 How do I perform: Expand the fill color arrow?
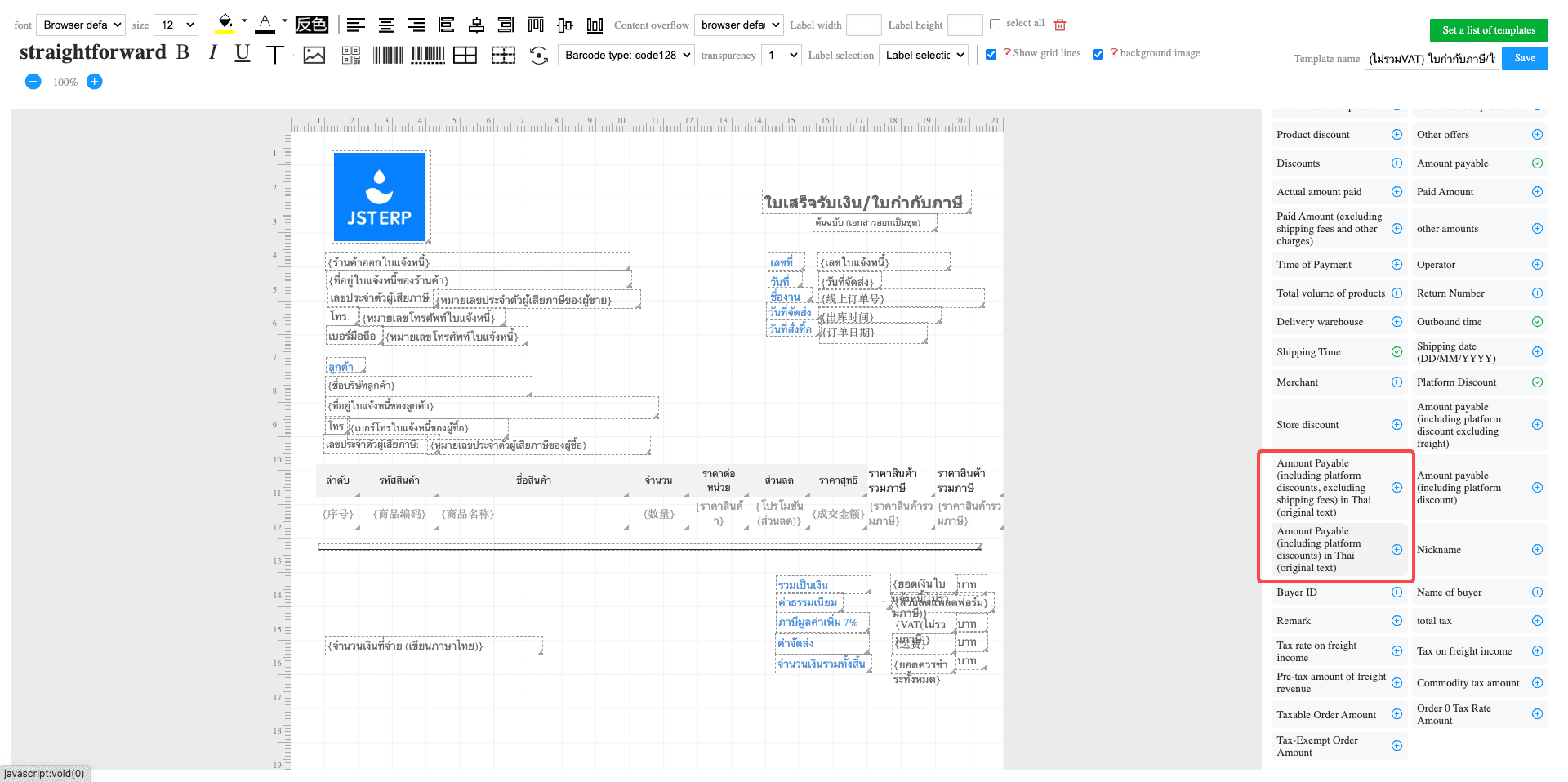(x=244, y=21)
